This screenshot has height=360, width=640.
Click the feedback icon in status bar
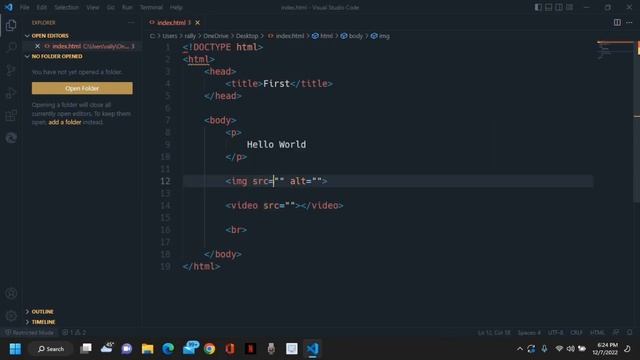click(616, 333)
